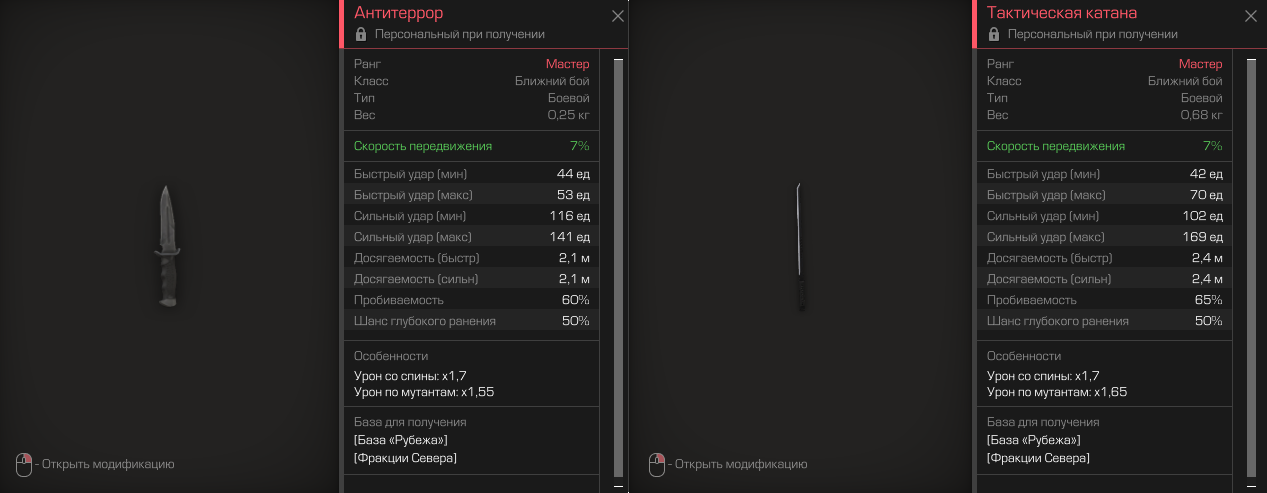
Task: Select the Антитеррор knife preview image
Action: (x=167, y=246)
